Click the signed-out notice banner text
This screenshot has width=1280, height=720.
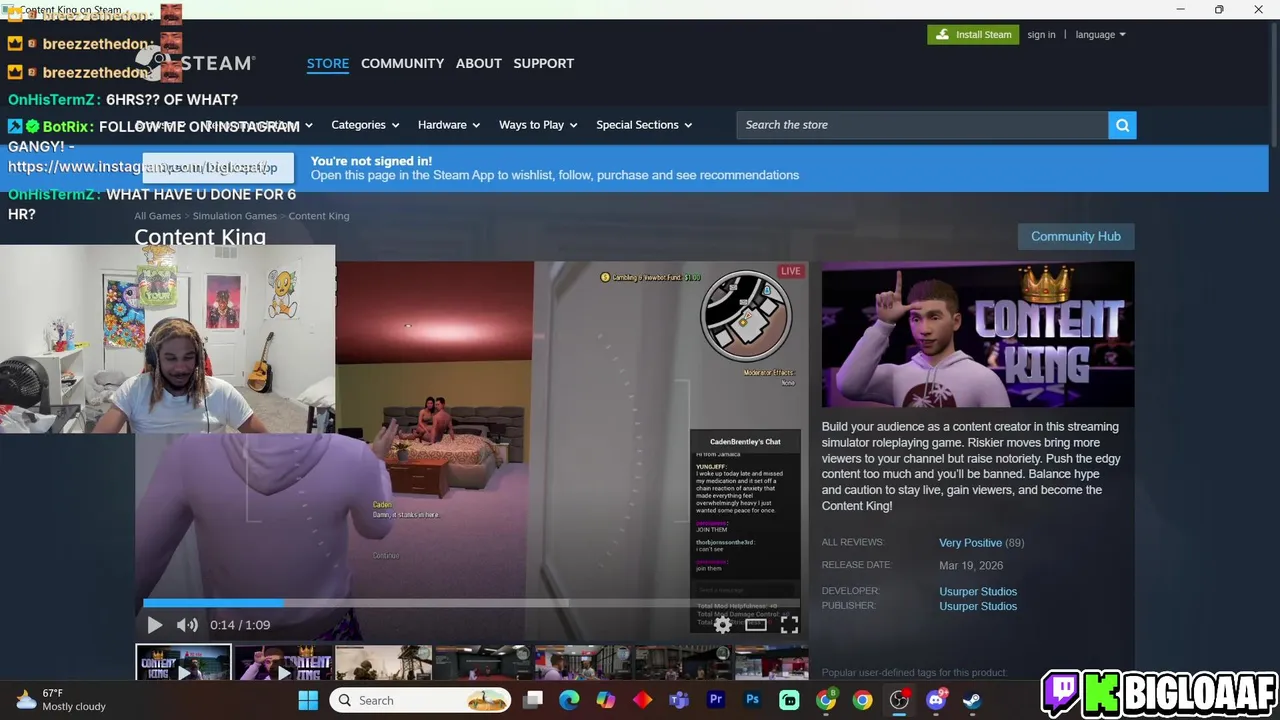[555, 168]
